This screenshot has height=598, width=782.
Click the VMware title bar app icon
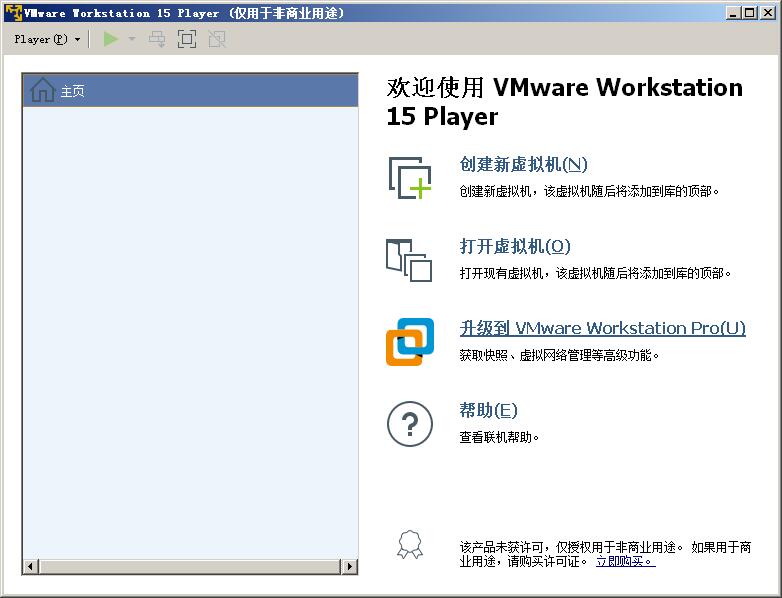pos(13,12)
